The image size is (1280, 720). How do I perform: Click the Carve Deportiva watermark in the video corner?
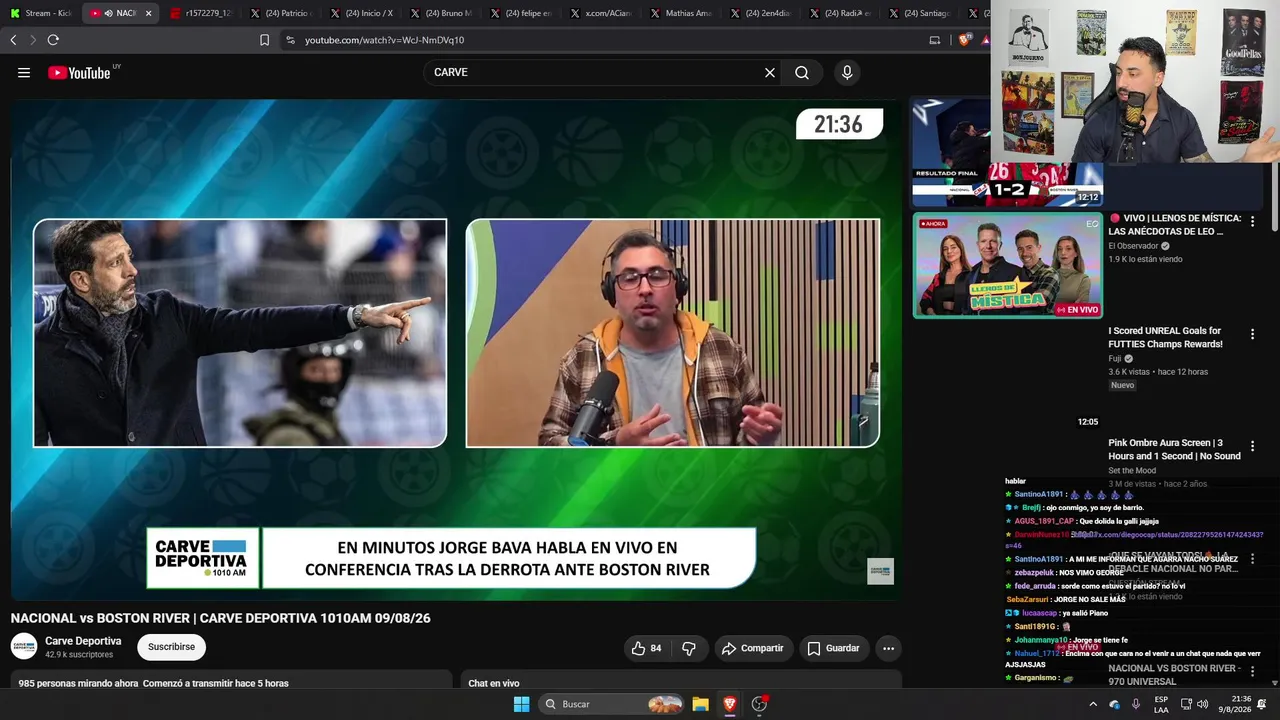pos(880,571)
